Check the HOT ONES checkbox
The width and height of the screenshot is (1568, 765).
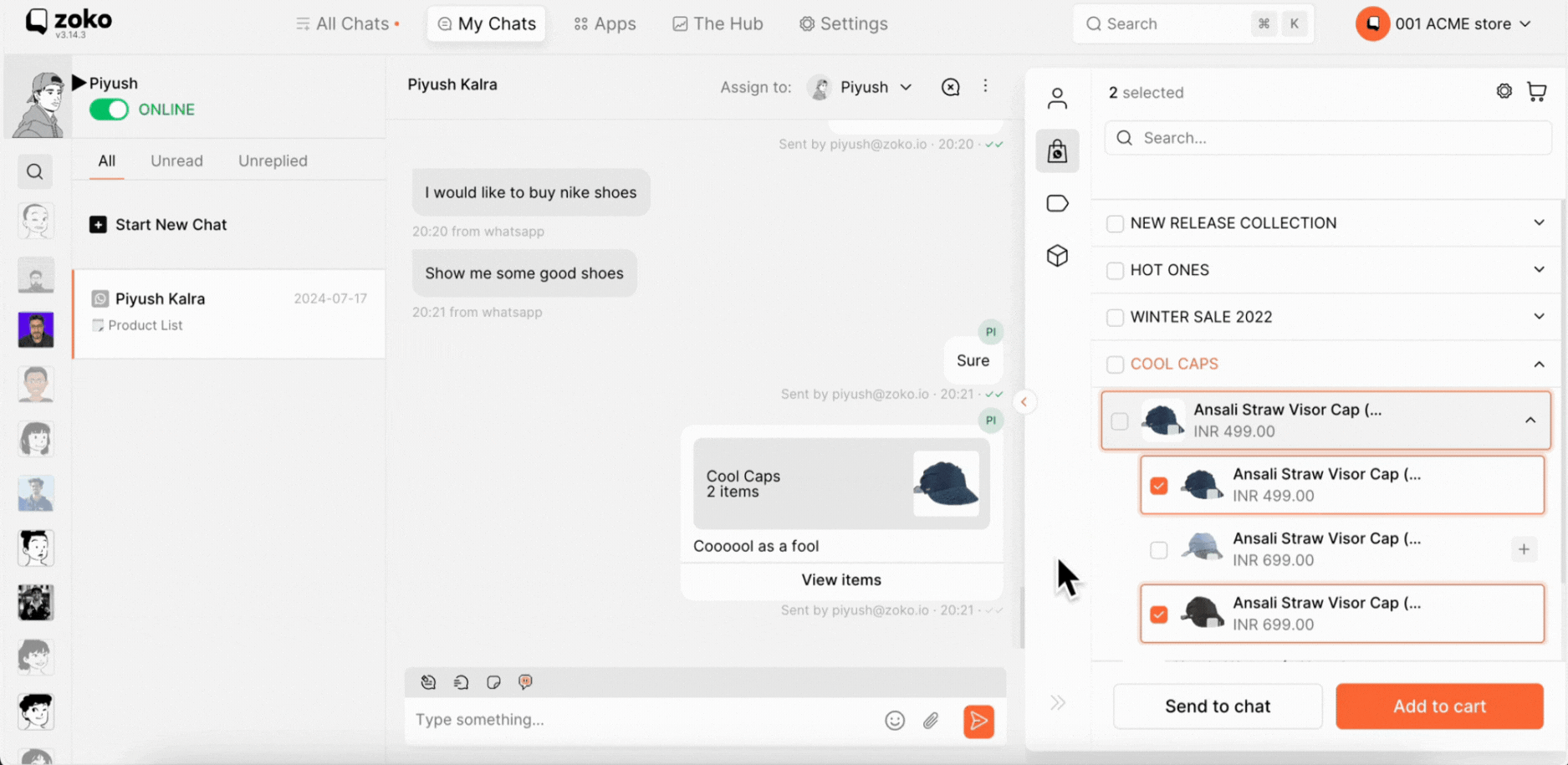point(1115,270)
